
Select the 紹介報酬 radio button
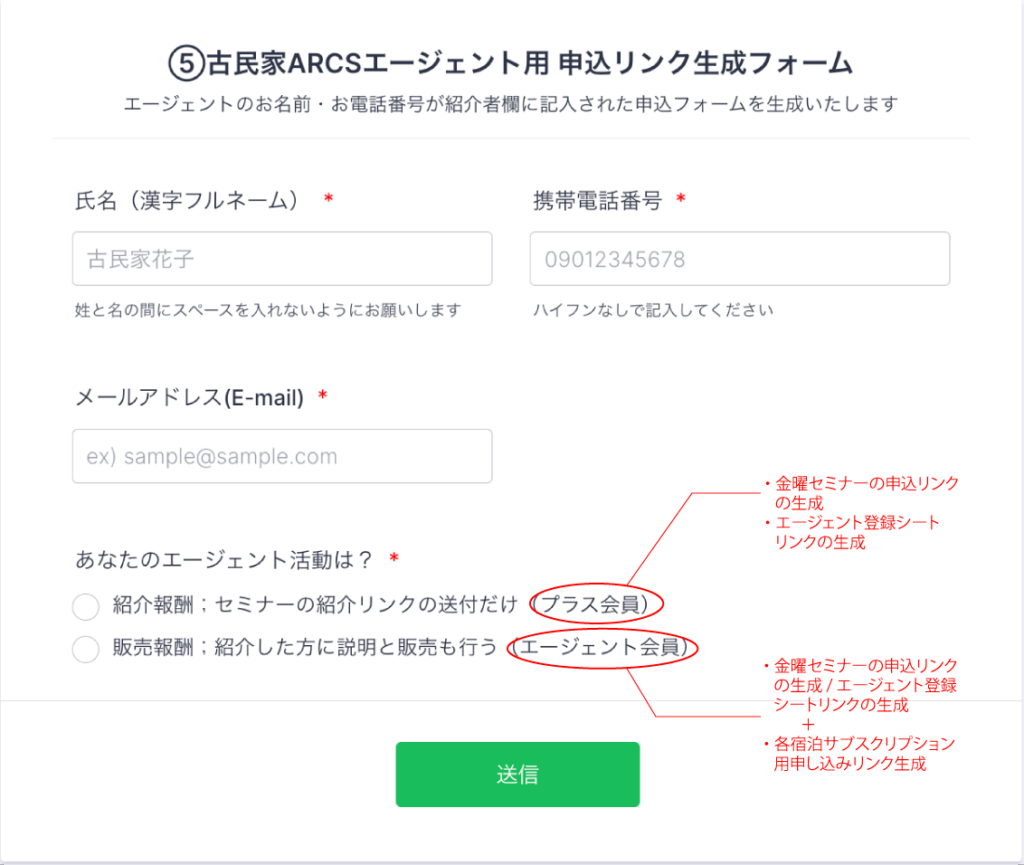pyautogui.click(x=86, y=605)
